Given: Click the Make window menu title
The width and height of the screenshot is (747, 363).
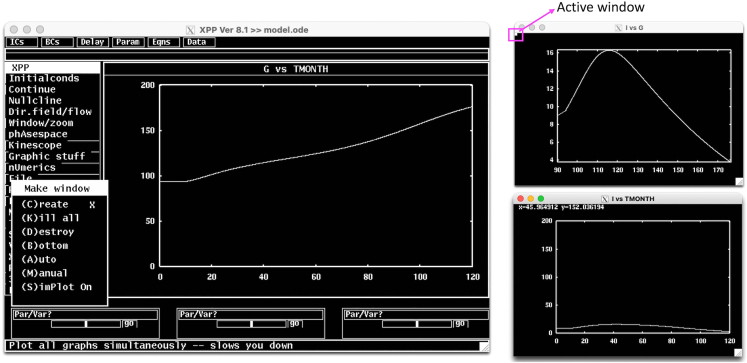Looking at the screenshot, I should (57, 189).
